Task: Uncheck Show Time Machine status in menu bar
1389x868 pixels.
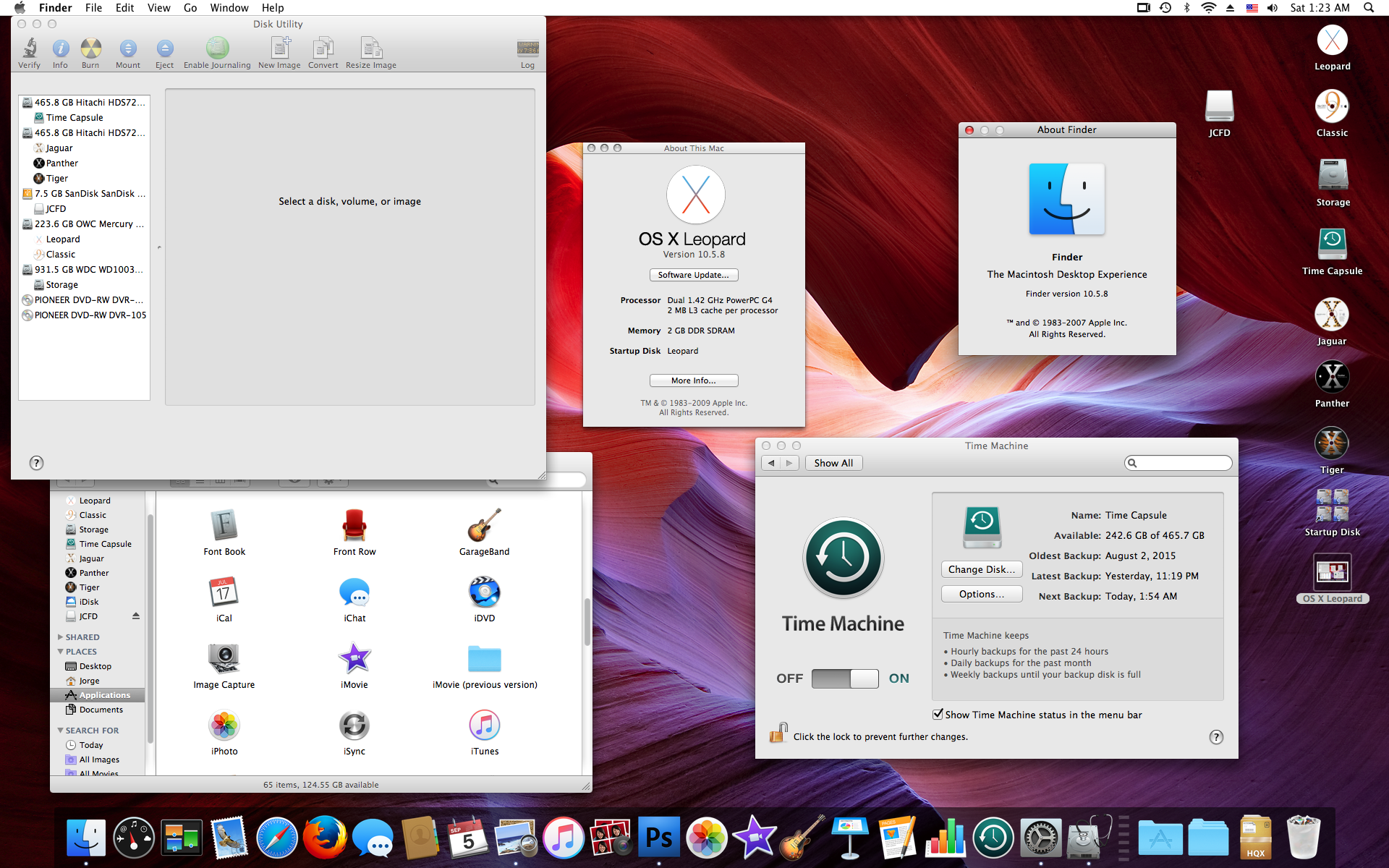Action: tap(938, 714)
